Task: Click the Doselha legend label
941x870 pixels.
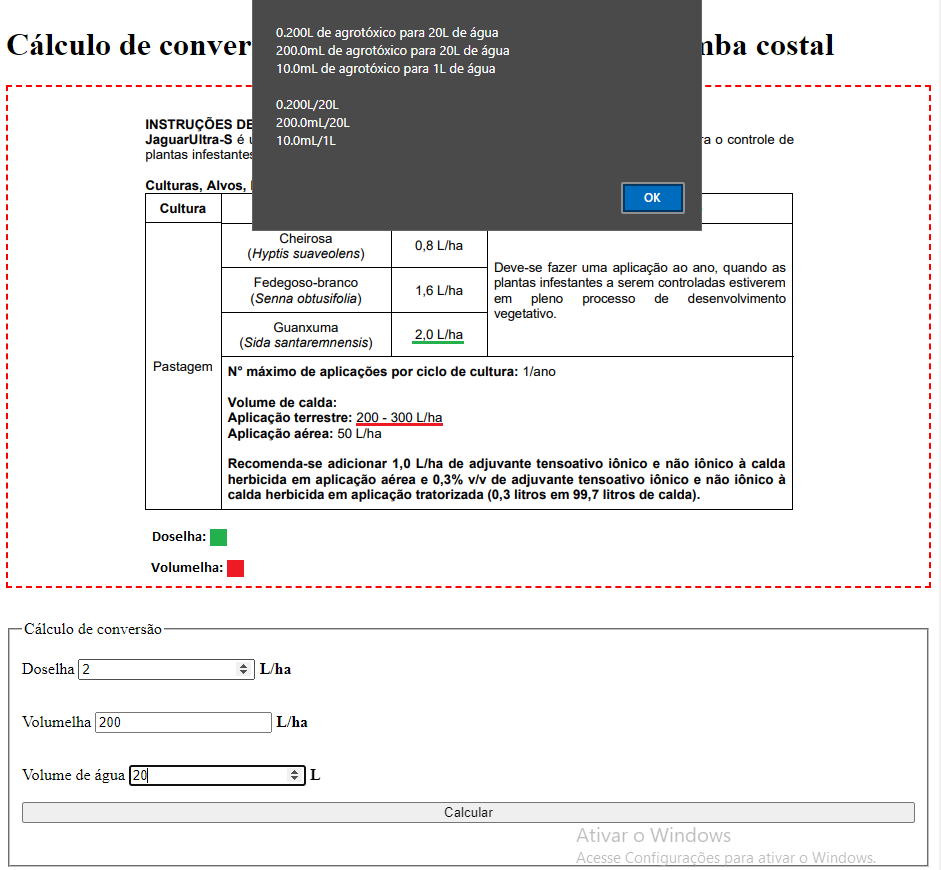Action: tap(179, 536)
